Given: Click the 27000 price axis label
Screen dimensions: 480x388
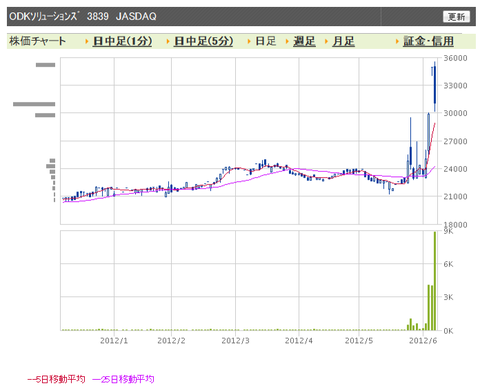Looking at the screenshot, I should tap(455, 141).
